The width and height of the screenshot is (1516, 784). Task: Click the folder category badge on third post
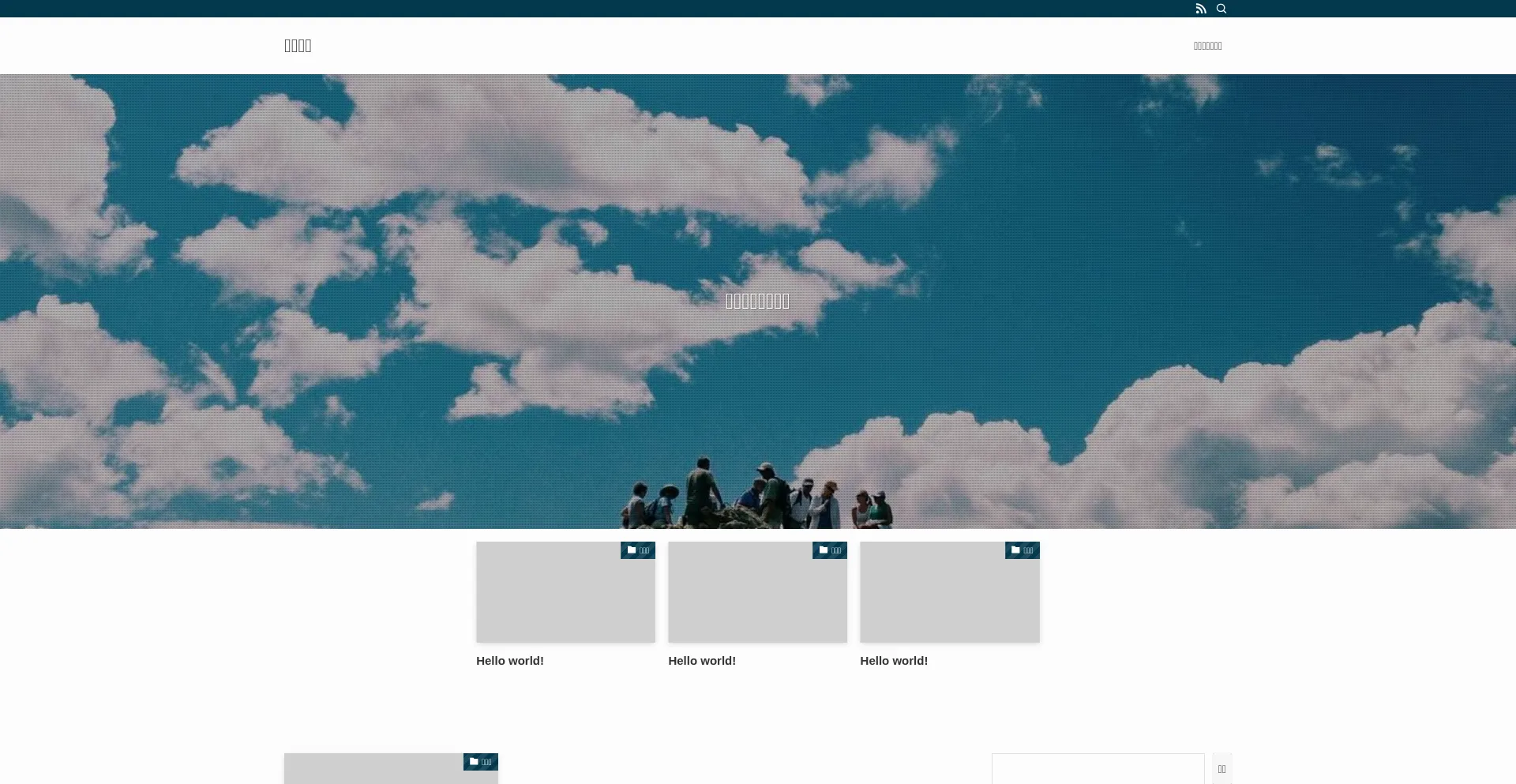point(1022,550)
